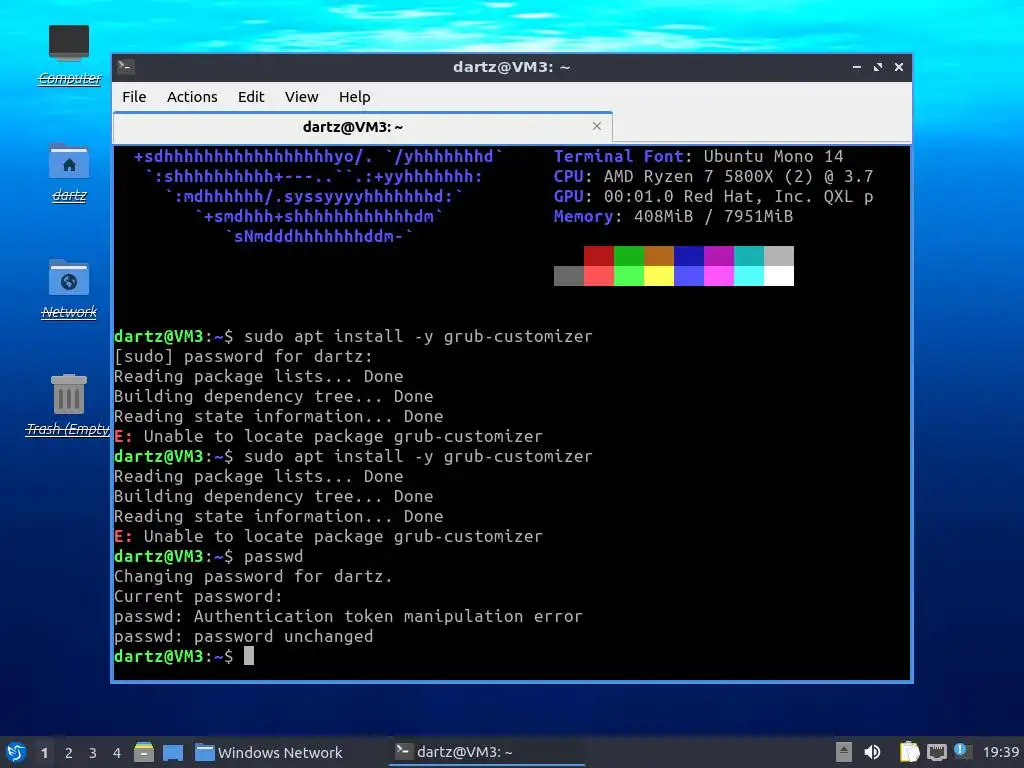The width and height of the screenshot is (1024, 768).
Task: Minimize the terminal window
Action: point(856,67)
